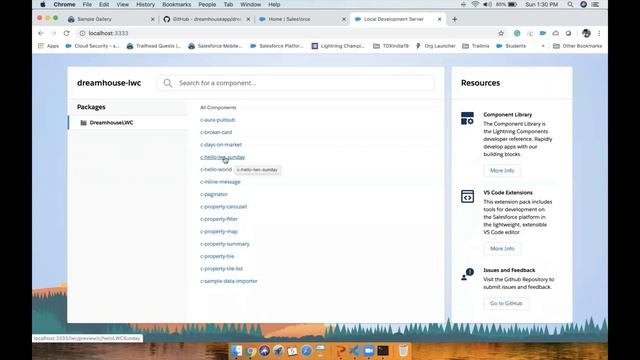This screenshot has width=640, height=360.
Task: Go forward in browser history
Action: point(53,33)
